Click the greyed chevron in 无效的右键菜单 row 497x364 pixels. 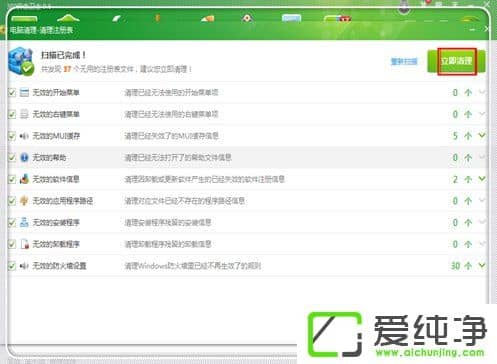(x=482, y=114)
